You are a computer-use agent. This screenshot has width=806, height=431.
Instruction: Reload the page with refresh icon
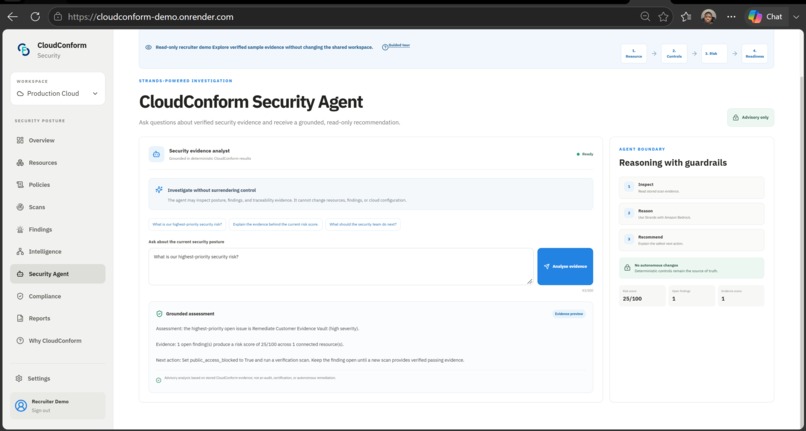[x=35, y=16]
